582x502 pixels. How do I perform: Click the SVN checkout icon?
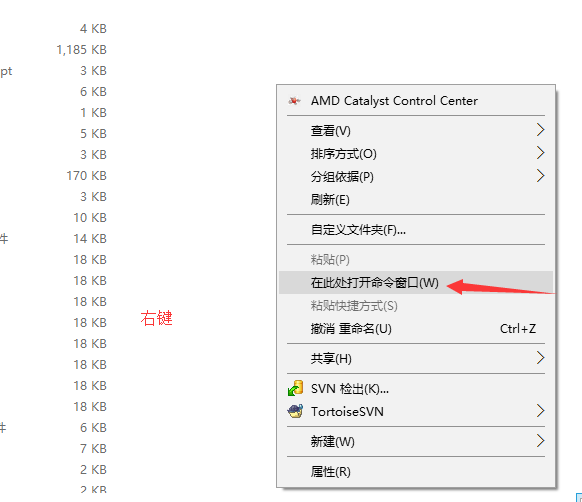[296, 388]
